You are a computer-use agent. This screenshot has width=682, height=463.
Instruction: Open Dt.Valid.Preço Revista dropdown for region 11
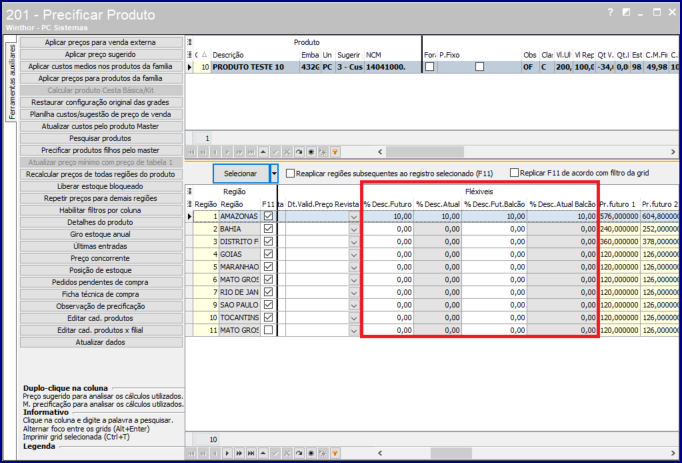click(x=354, y=330)
